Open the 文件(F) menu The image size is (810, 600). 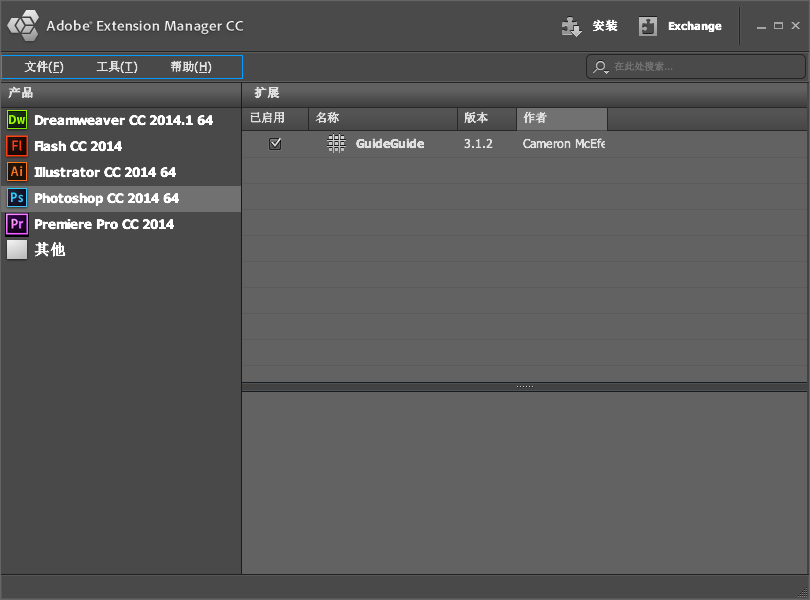tap(44, 67)
